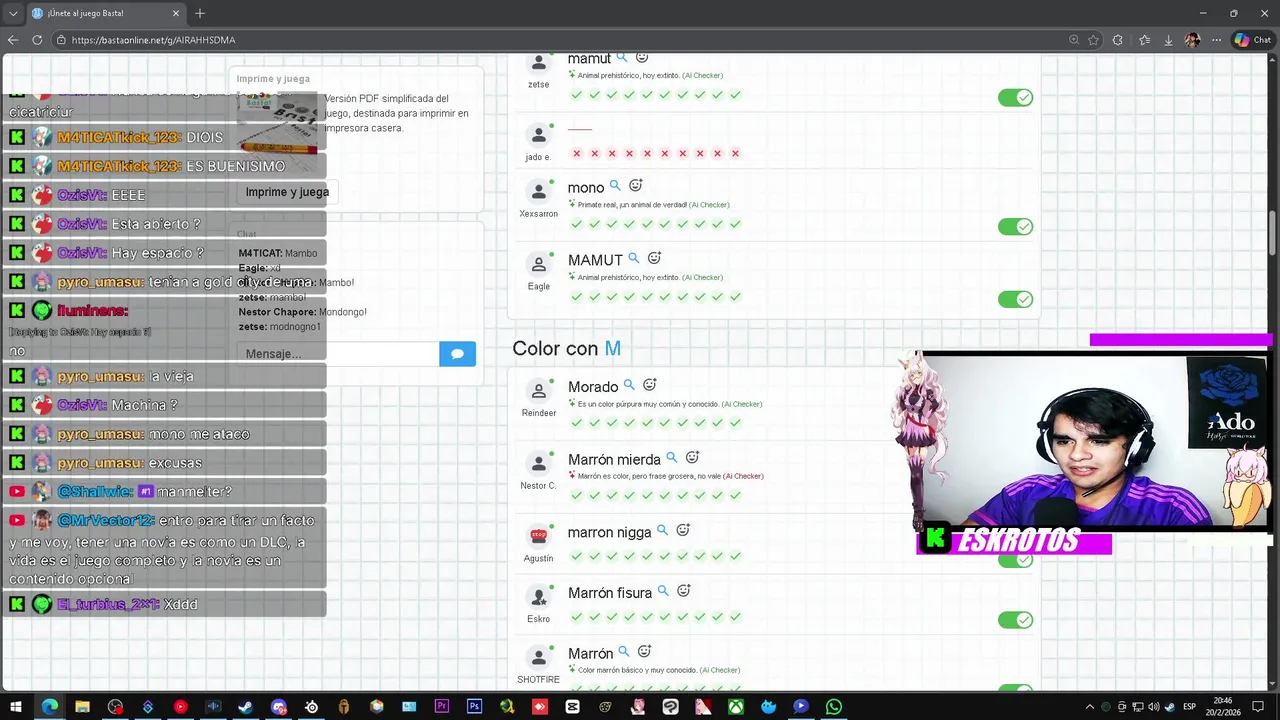Image resolution: width=1280 pixels, height=720 pixels.
Task: Open WhatsApp from the taskbar
Action: point(834,707)
